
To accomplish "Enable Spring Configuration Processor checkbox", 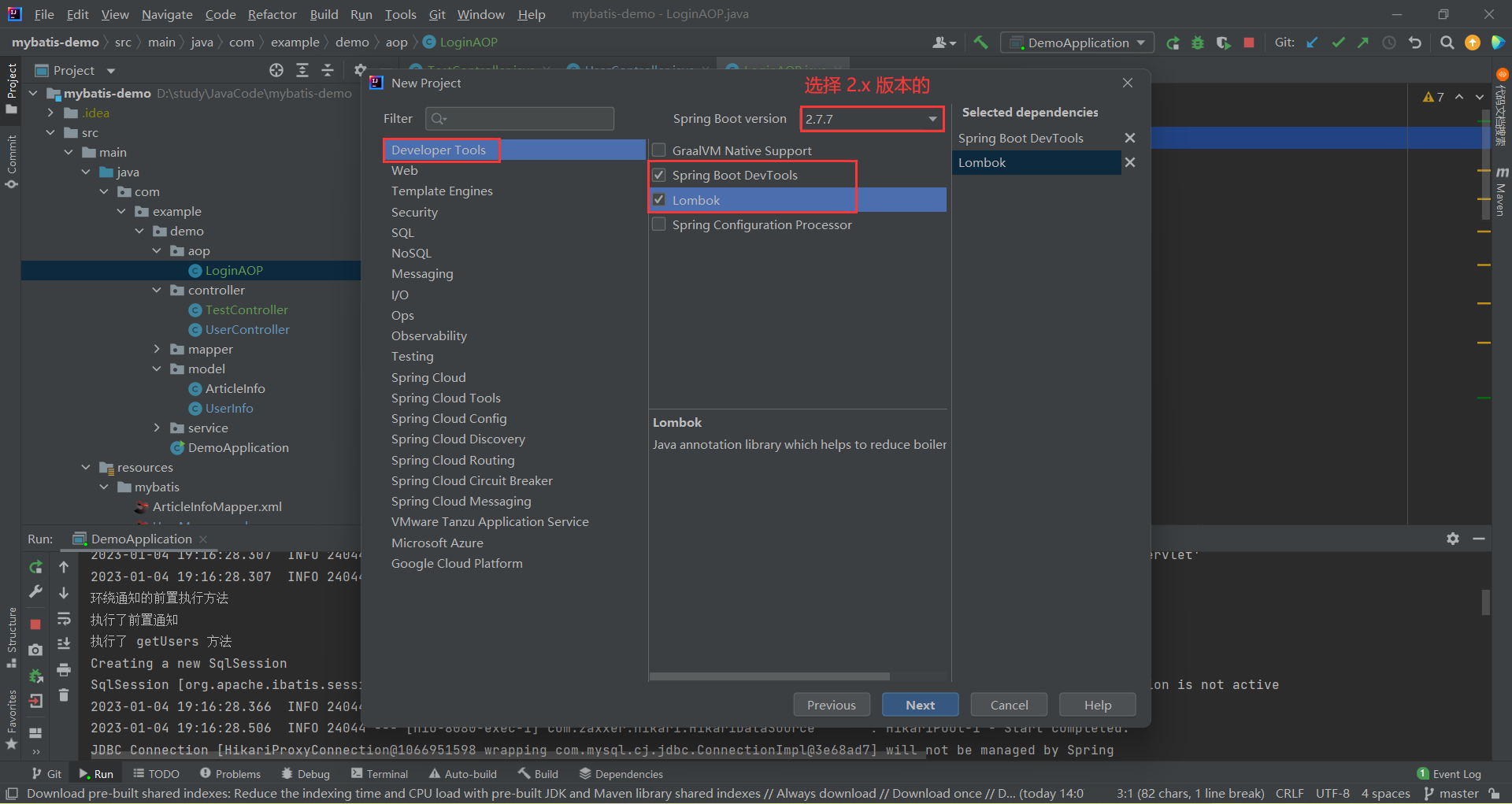I will coord(659,224).
